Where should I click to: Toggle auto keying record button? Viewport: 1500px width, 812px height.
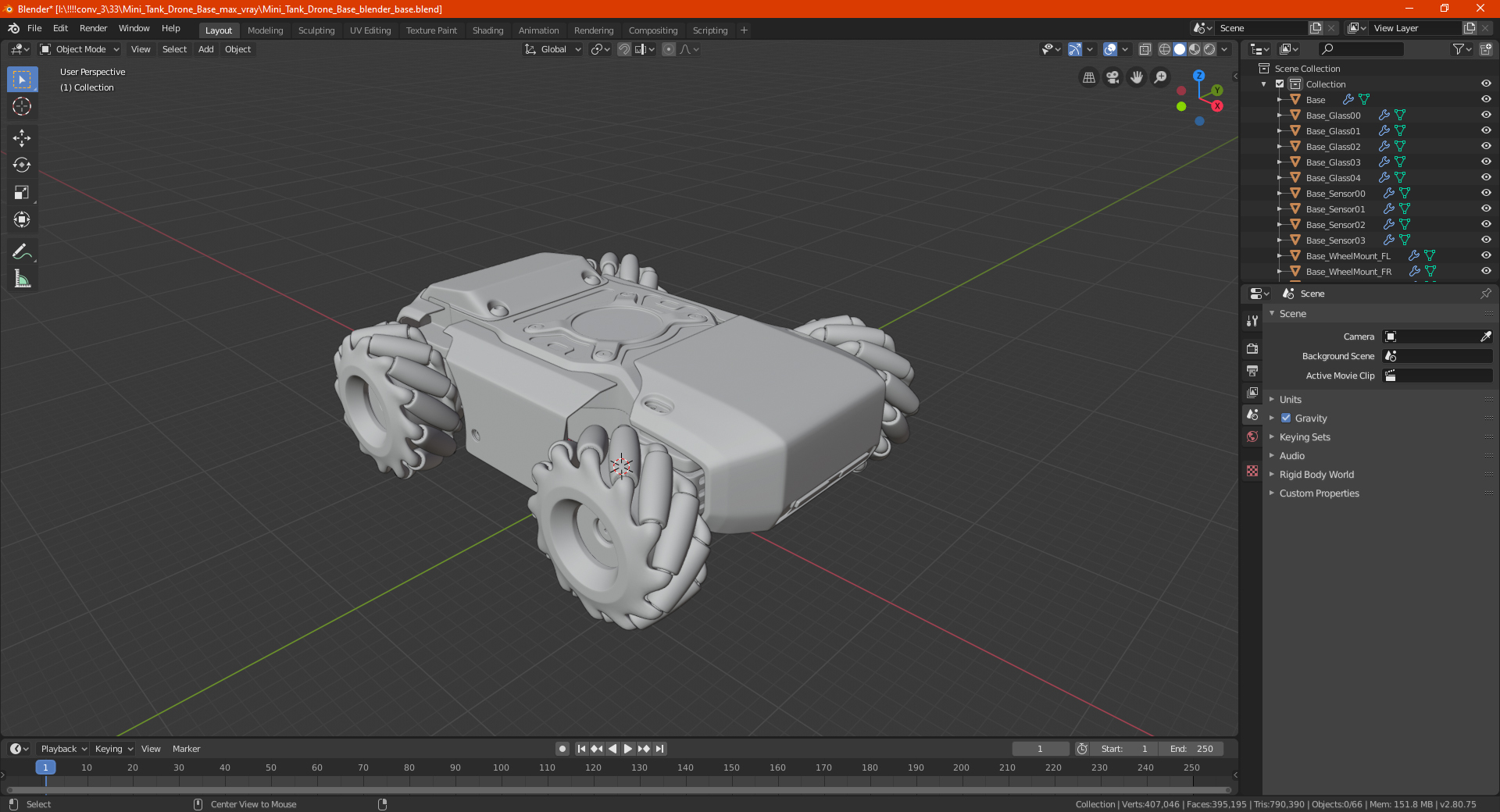[x=562, y=749]
